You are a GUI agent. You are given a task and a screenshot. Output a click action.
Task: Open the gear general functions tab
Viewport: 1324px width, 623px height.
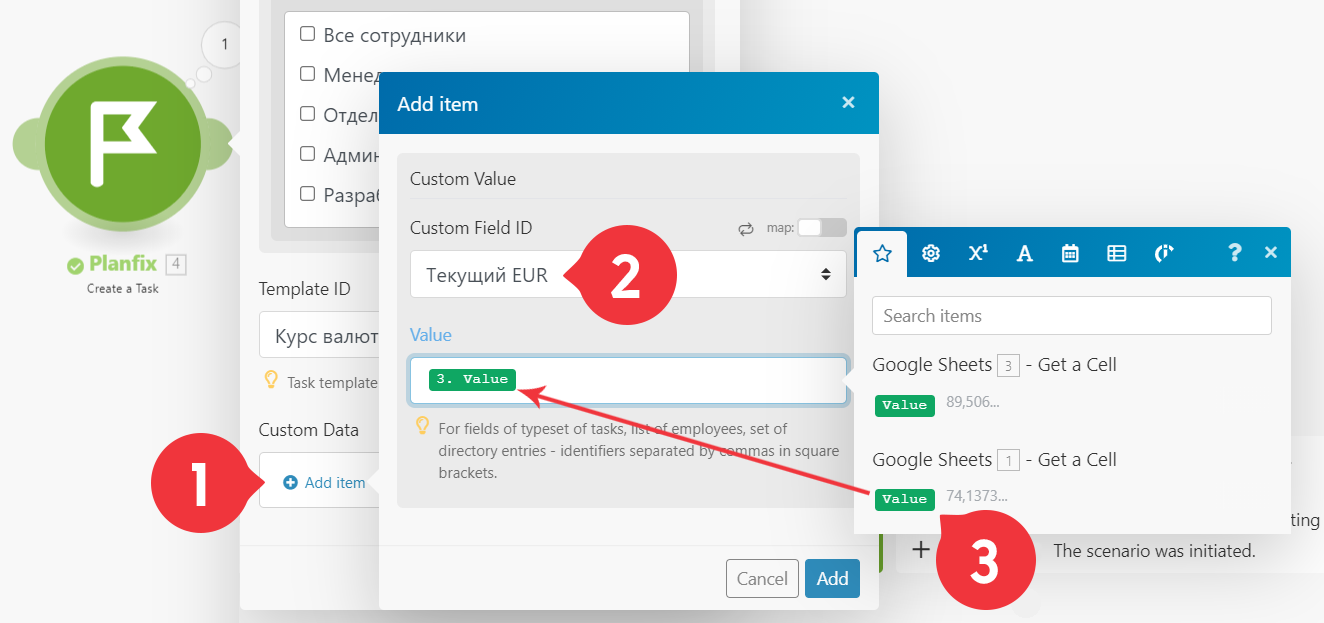click(x=930, y=254)
